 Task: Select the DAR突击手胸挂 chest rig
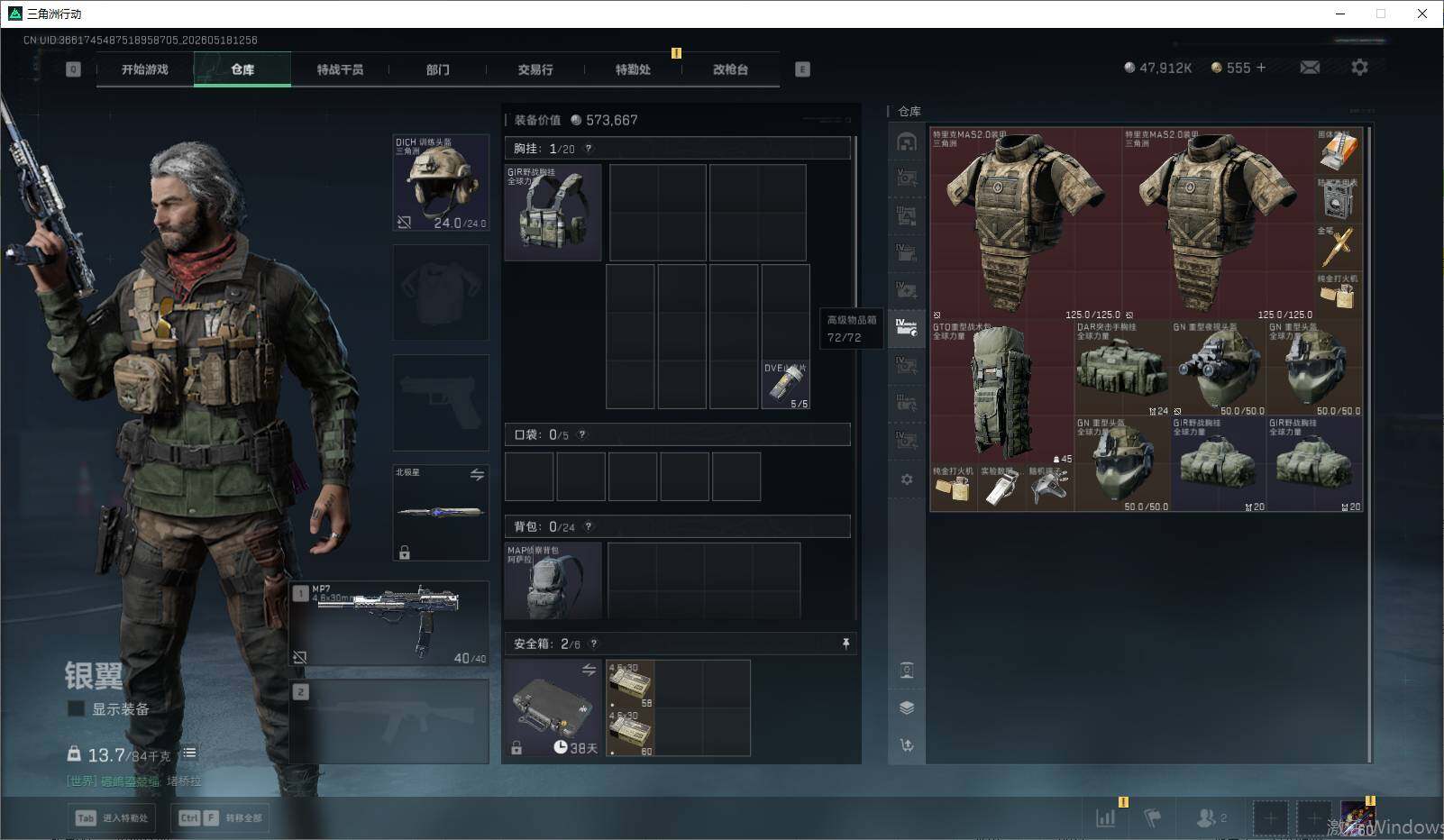[x=1122, y=370]
